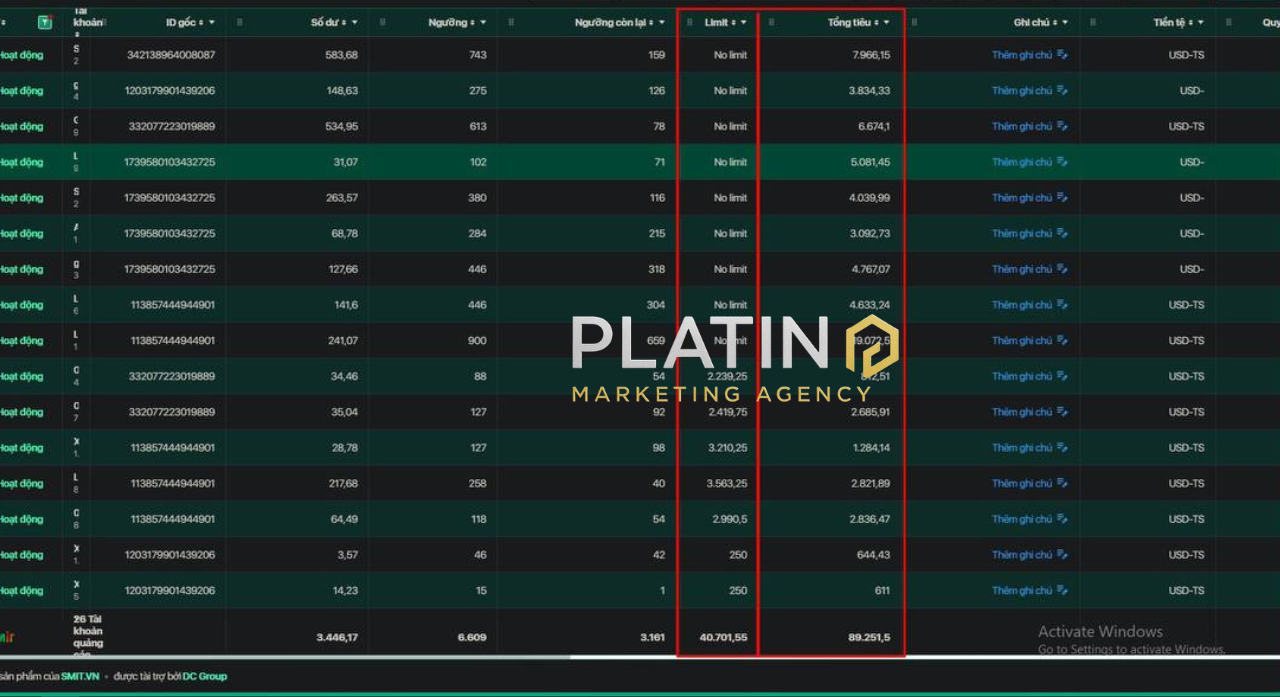Click Thêm ghi chú in 68,78 balance row
The height and width of the screenshot is (697, 1280).
coord(1021,234)
